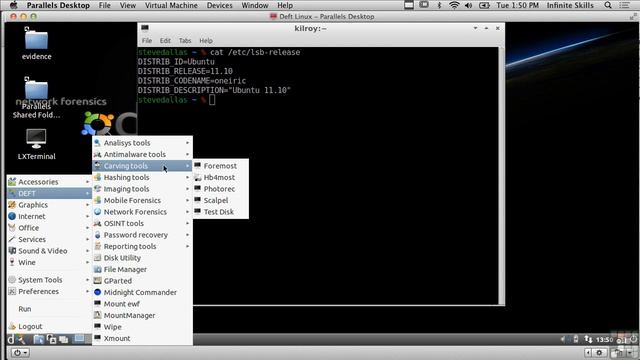Click the file manager taskbar launcher
Viewport: 640px width, 360px height.
tap(39, 339)
